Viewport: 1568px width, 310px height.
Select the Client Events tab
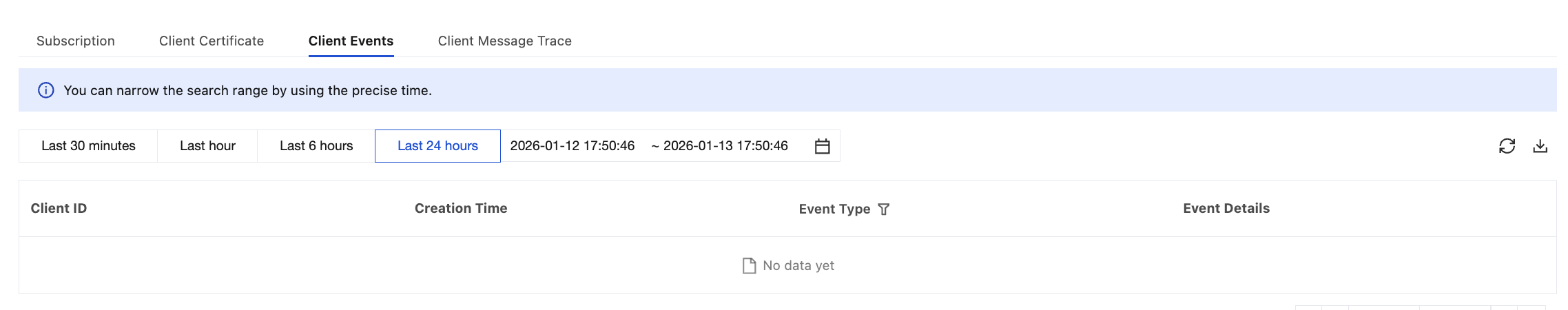pos(351,41)
